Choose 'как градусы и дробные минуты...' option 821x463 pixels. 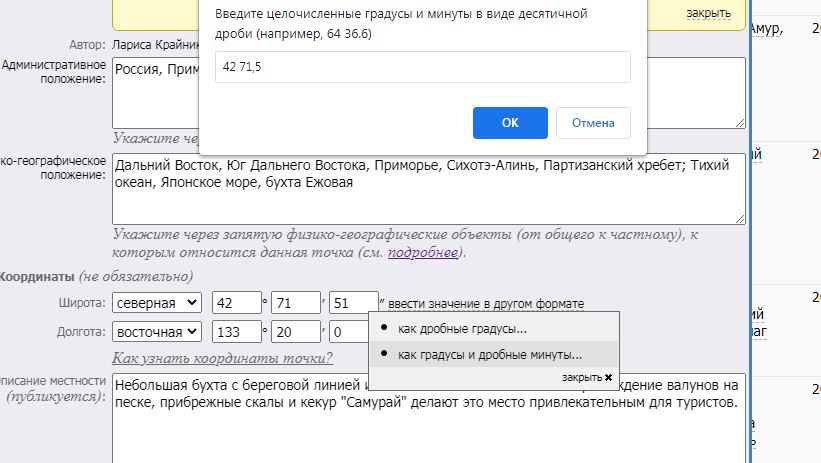click(x=490, y=354)
